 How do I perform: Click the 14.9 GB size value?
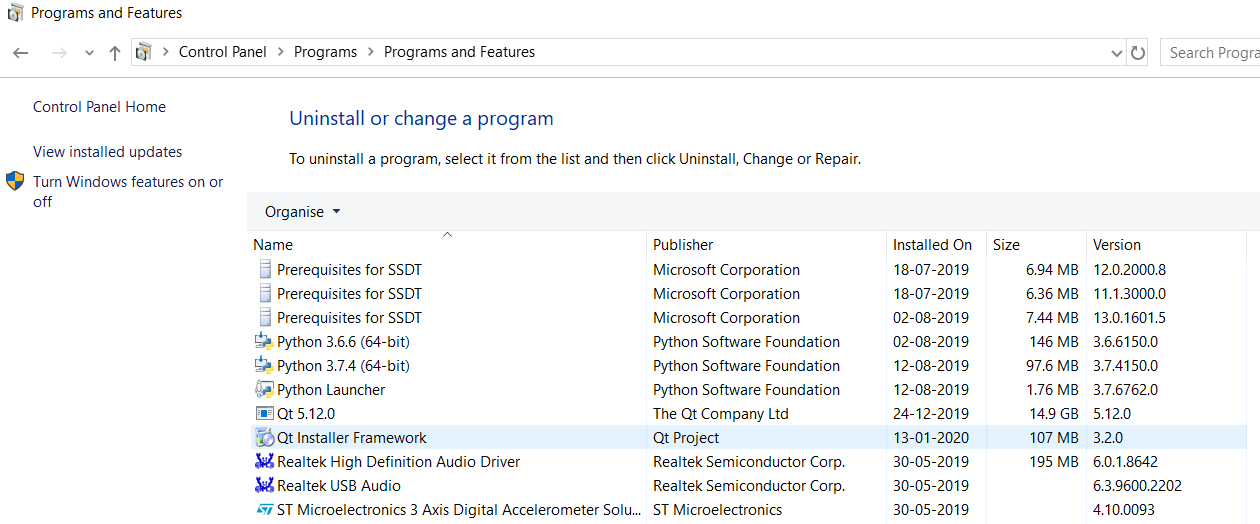pyautogui.click(x=1052, y=414)
